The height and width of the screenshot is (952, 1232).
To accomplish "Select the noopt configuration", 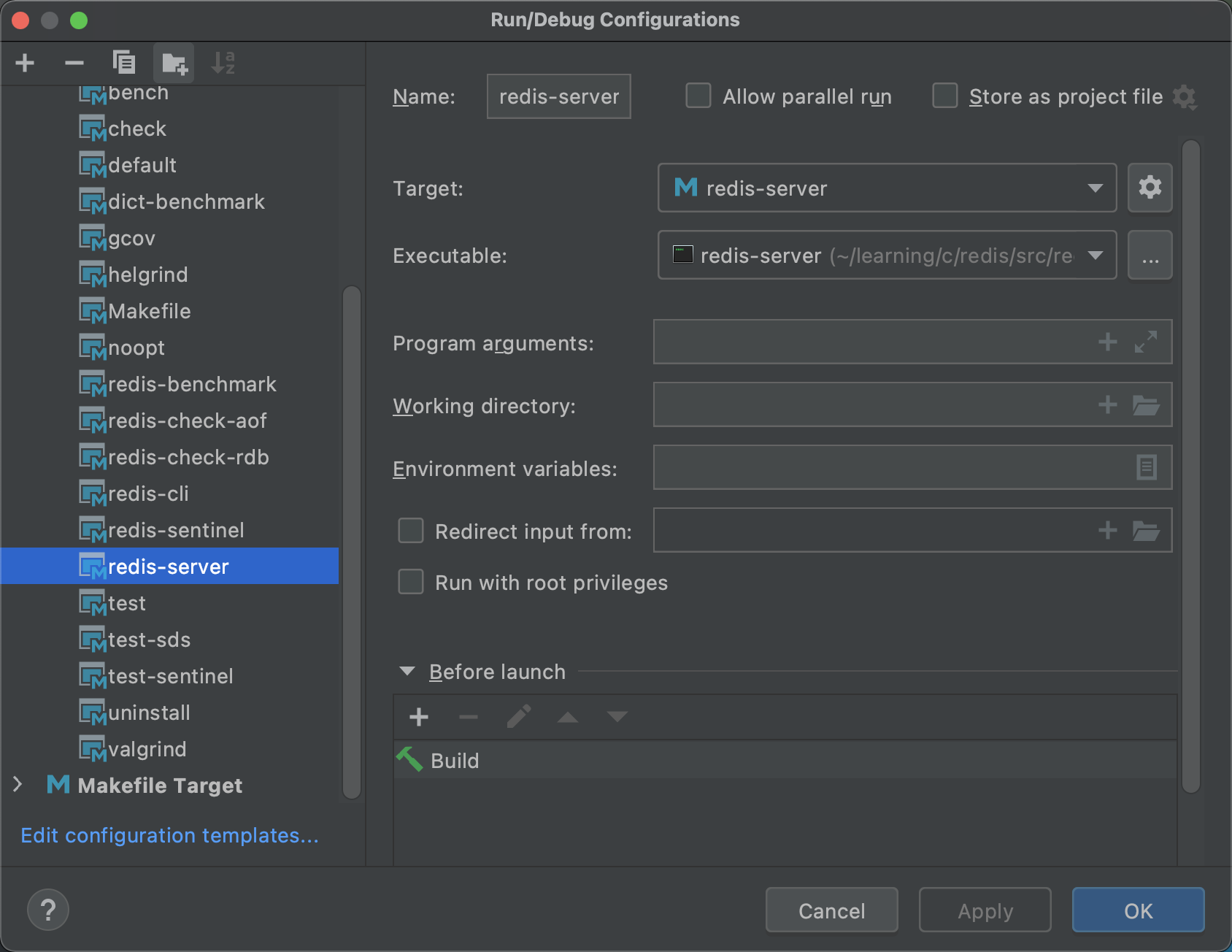I will pos(170,348).
